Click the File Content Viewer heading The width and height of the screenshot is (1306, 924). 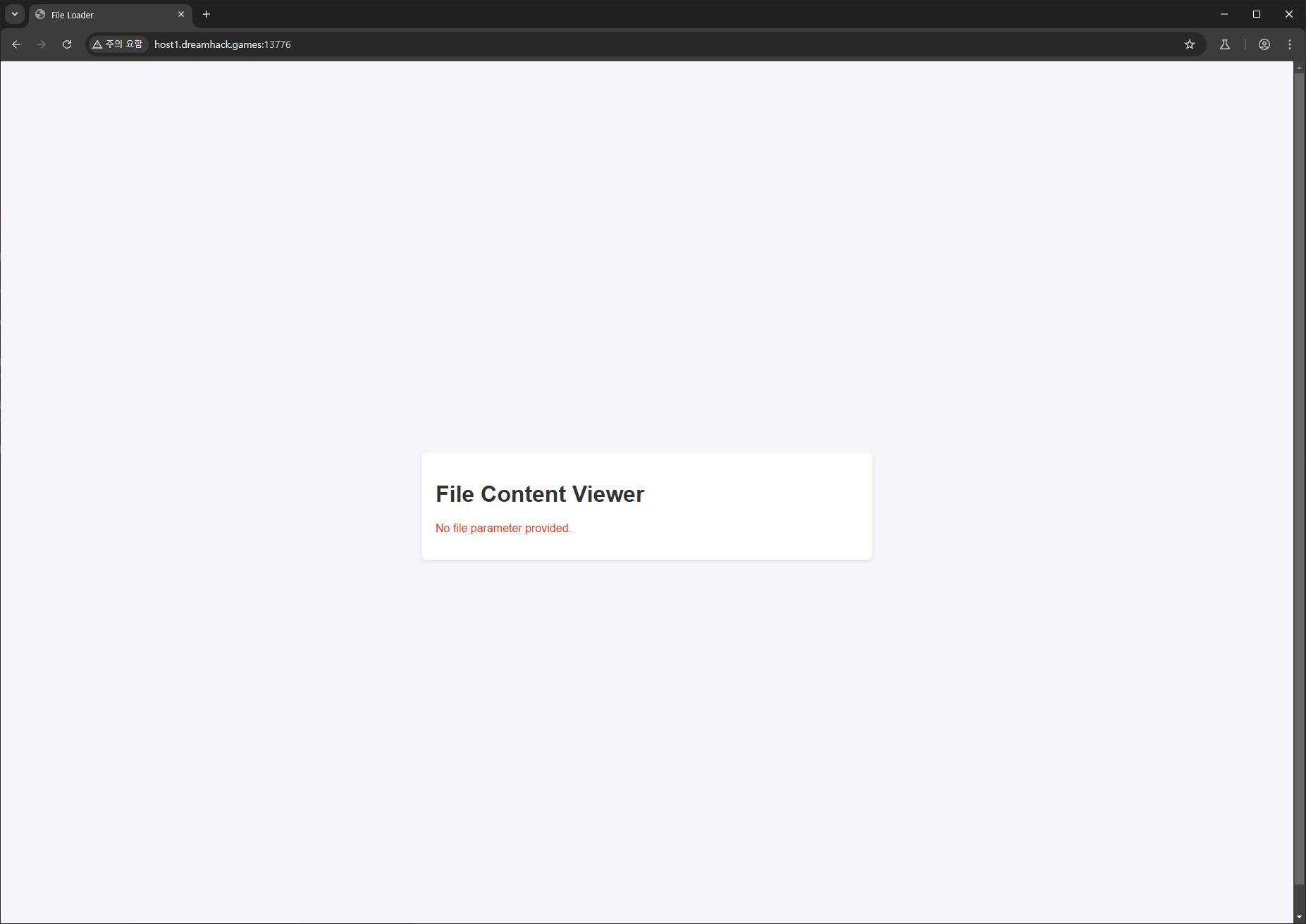coord(540,494)
